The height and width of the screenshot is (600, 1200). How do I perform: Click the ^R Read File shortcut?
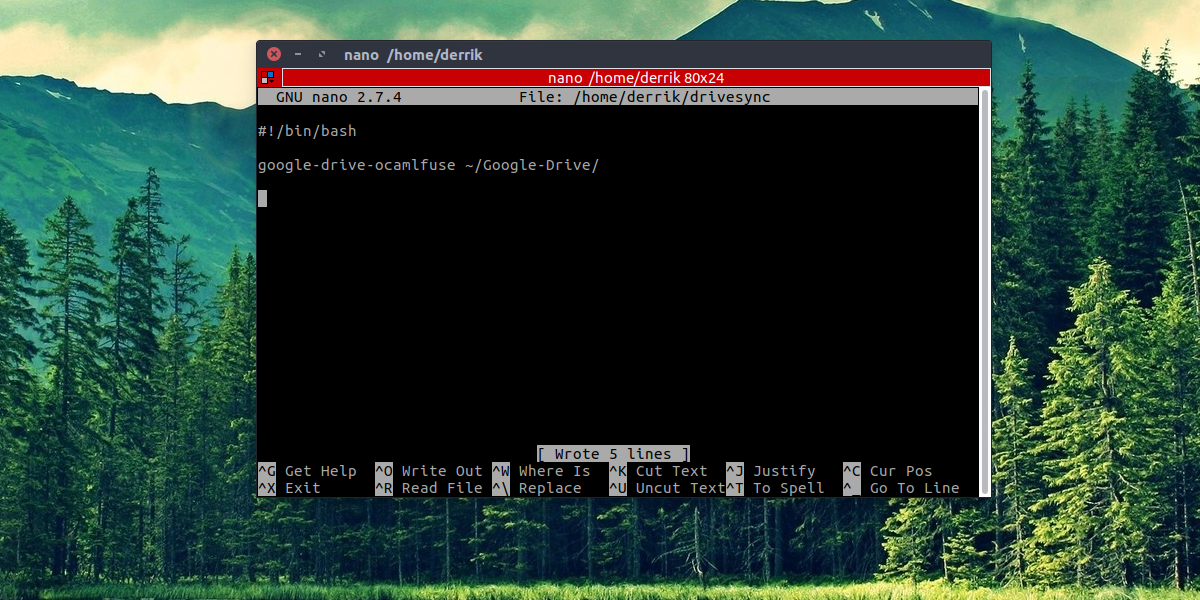tap(429, 488)
